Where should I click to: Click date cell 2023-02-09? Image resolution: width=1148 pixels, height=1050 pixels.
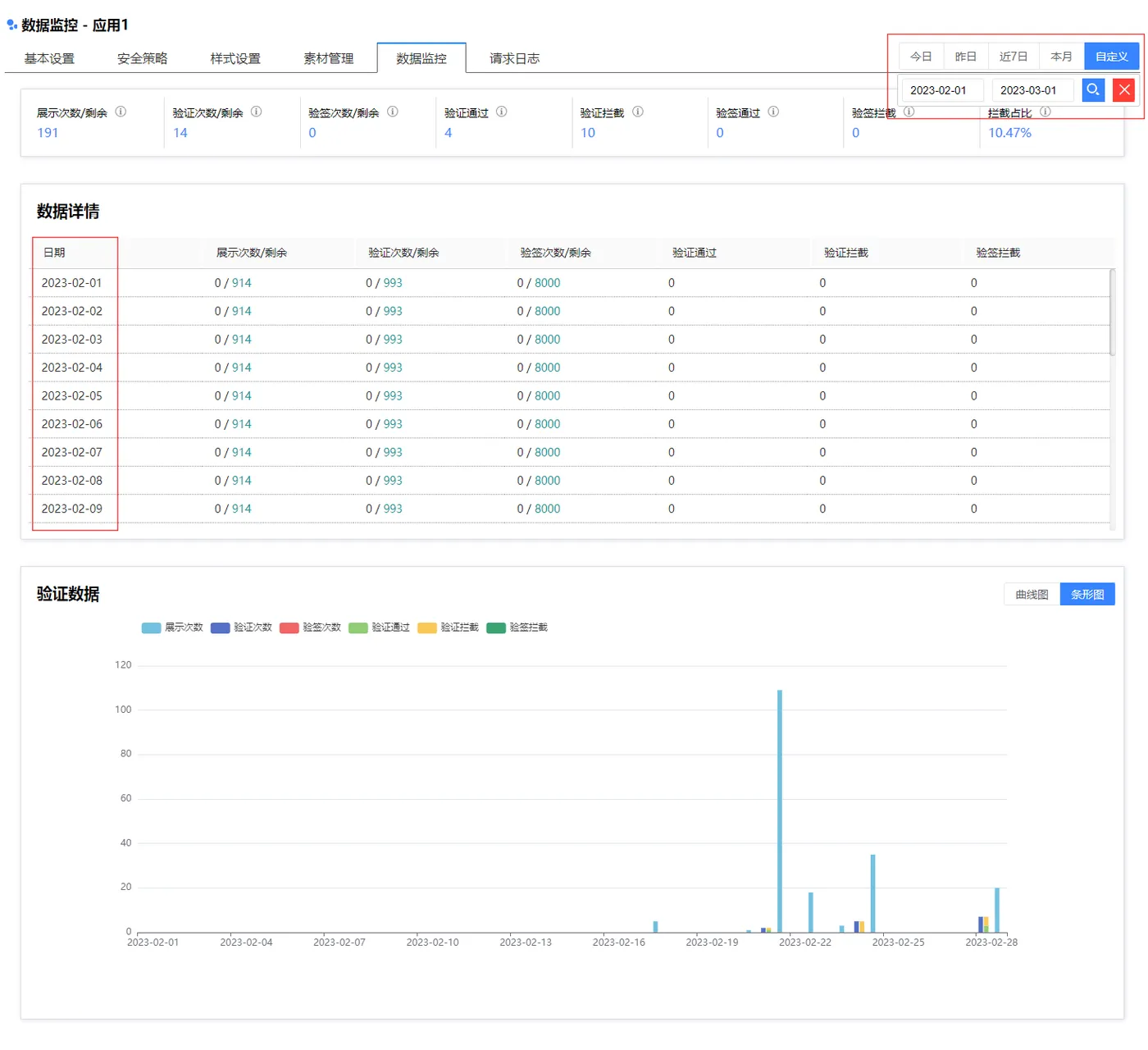(72, 509)
